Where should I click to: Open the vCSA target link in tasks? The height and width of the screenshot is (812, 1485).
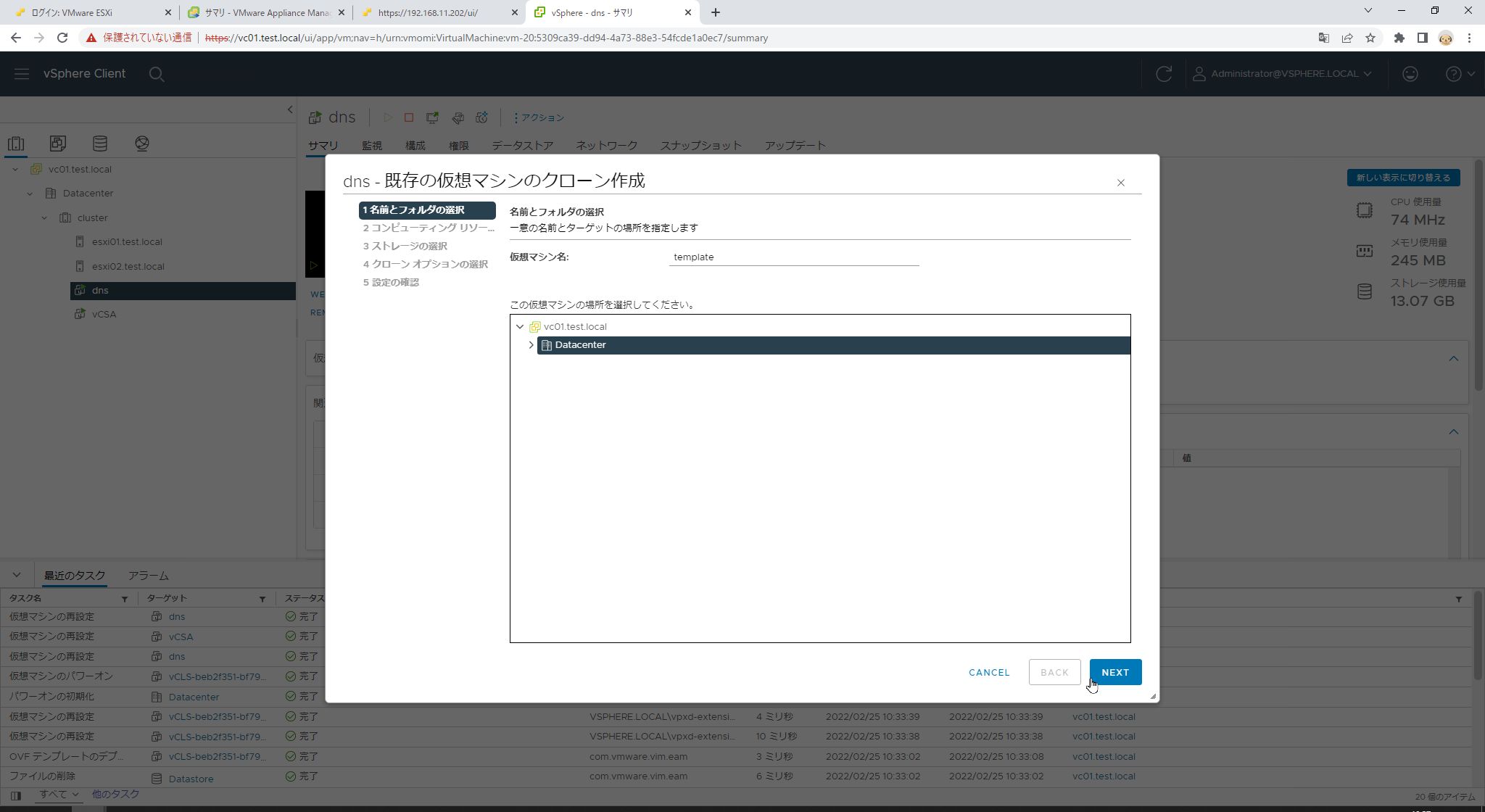click(x=181, y=637)
